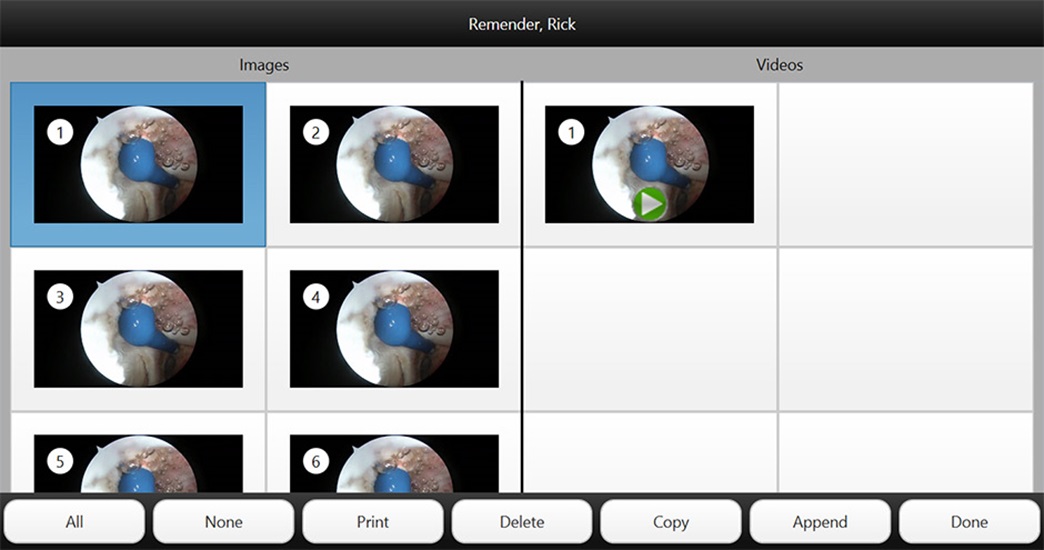1044x550 pixels.
Task: Select image thumbnail number 4
Action: [x=394, y=329]
